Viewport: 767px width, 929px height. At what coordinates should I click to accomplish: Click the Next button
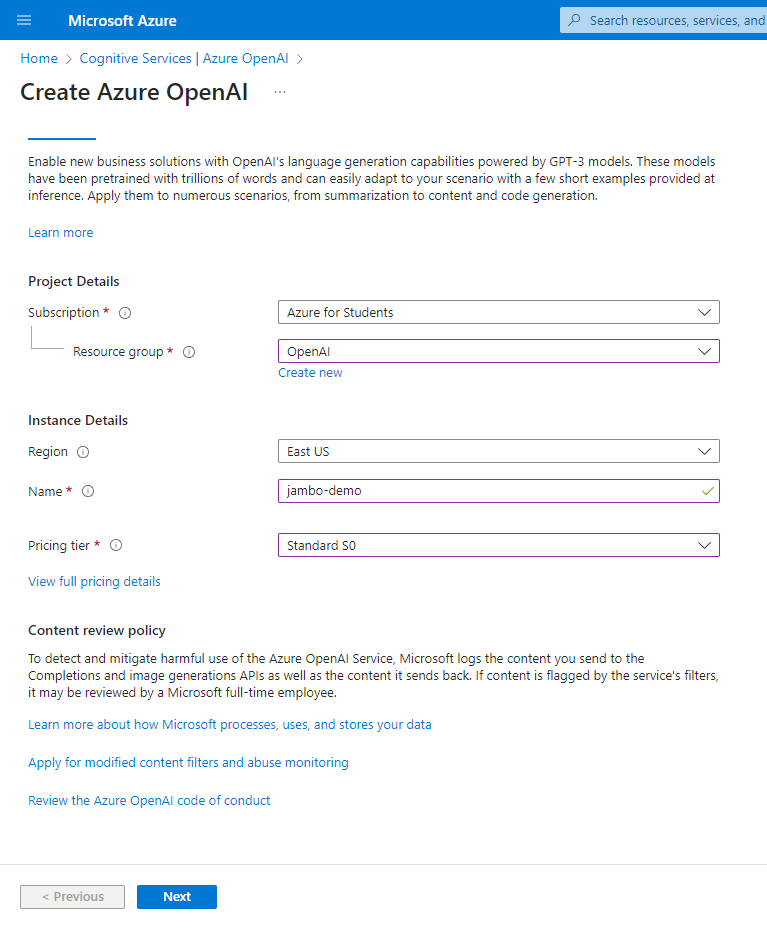tap(176, 896)
